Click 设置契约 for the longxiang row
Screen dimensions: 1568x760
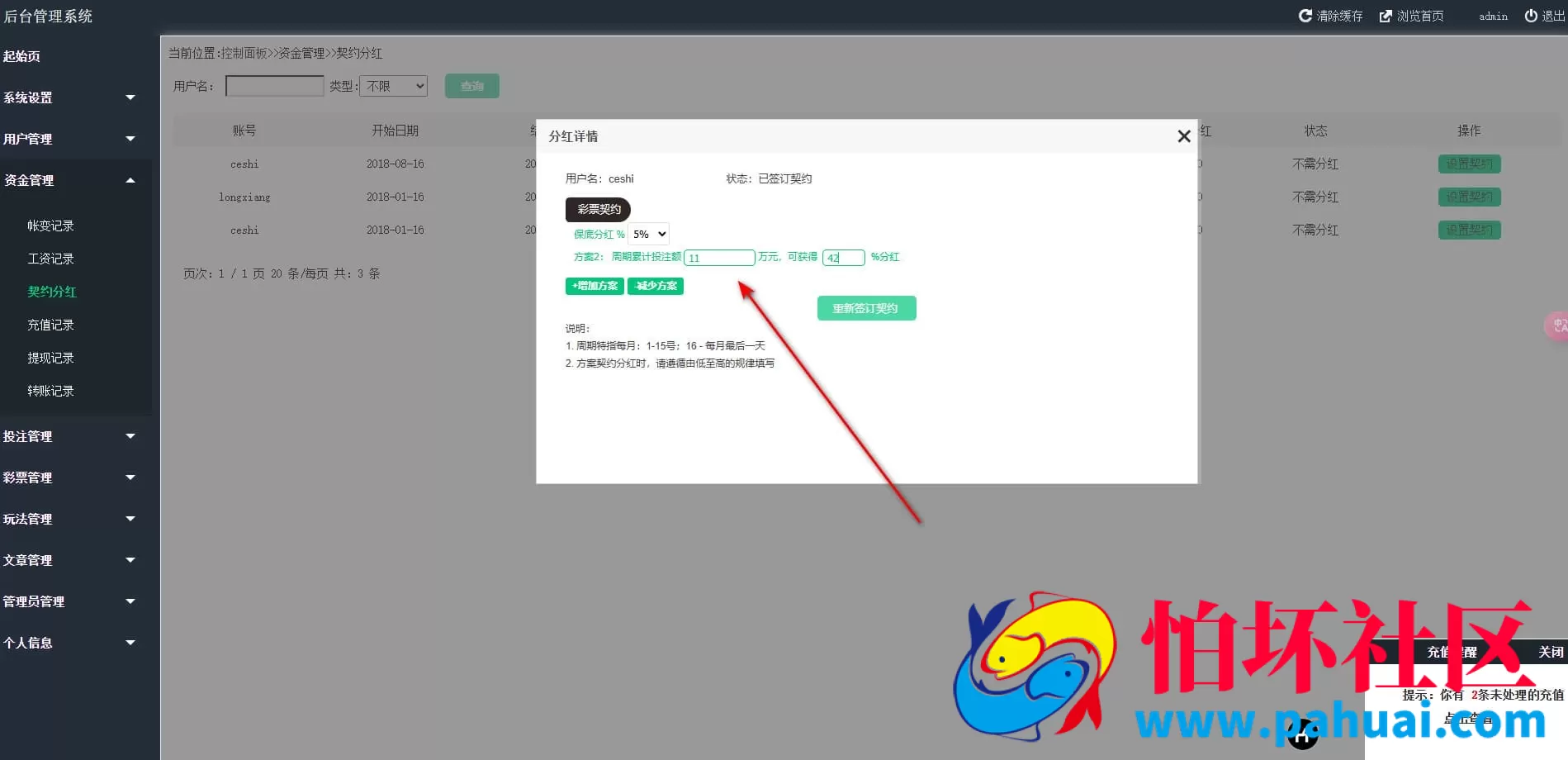[1469, 197]
